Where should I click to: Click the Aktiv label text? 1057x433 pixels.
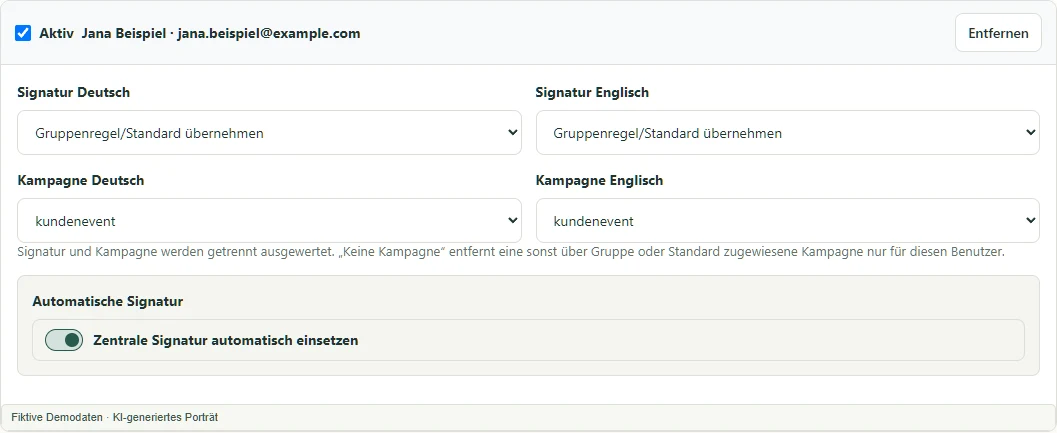point(57,33)
